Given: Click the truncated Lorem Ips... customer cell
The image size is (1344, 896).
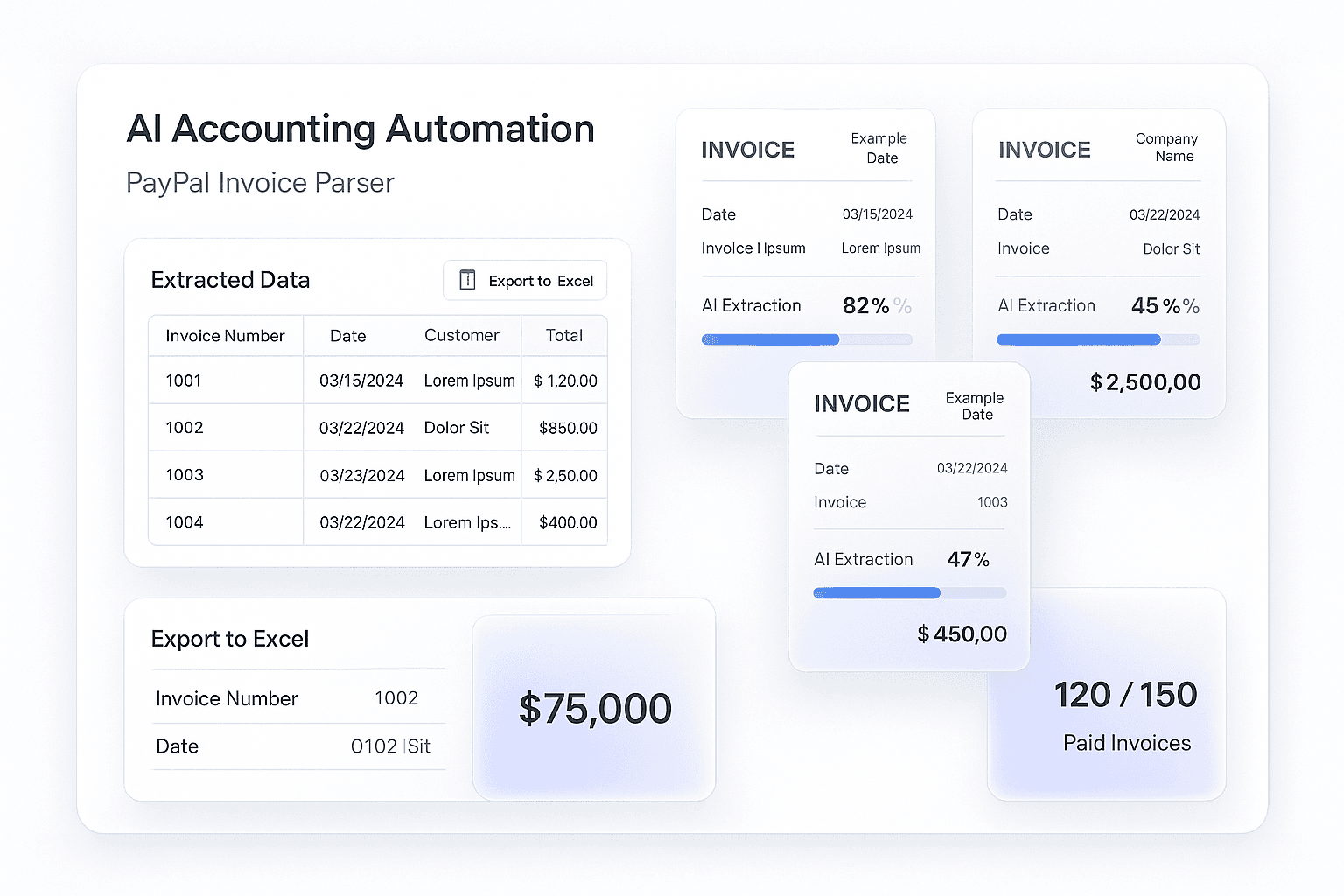Looking at the screenshot, I should [x=467, y=522].
